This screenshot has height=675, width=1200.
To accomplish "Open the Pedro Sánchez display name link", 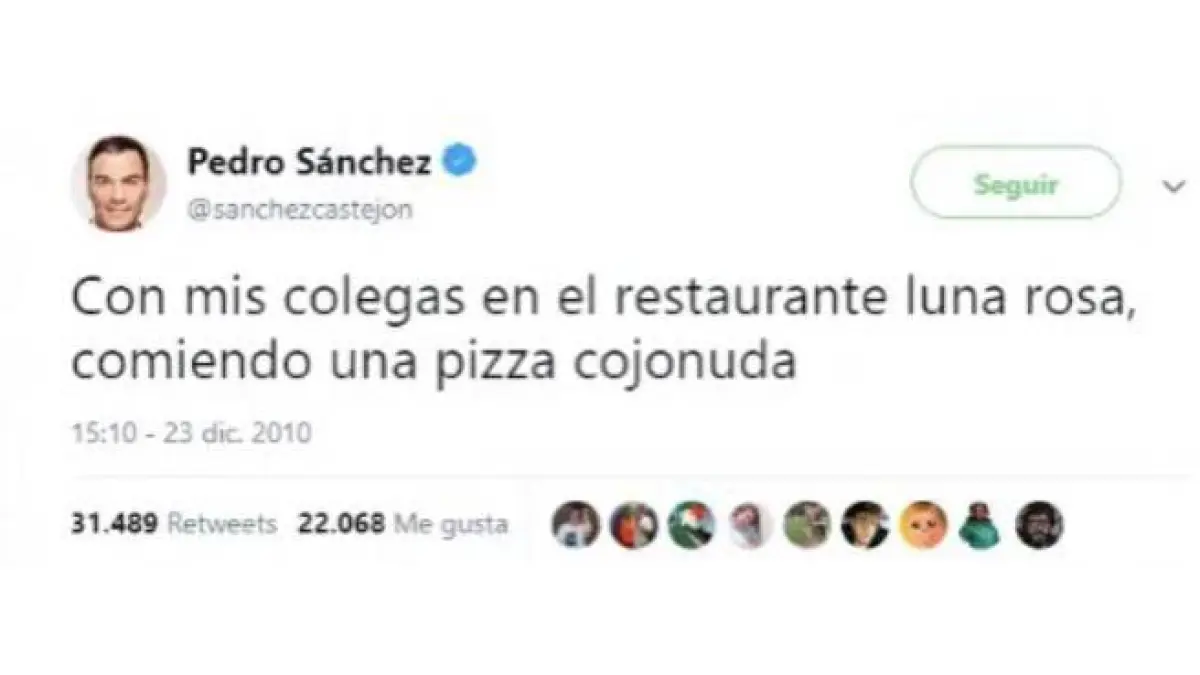I will [309, 161].
